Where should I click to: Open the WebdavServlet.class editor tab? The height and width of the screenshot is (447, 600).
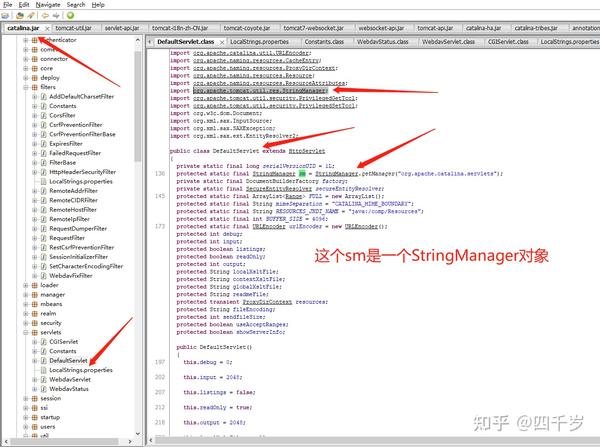[x=448, y=42]
